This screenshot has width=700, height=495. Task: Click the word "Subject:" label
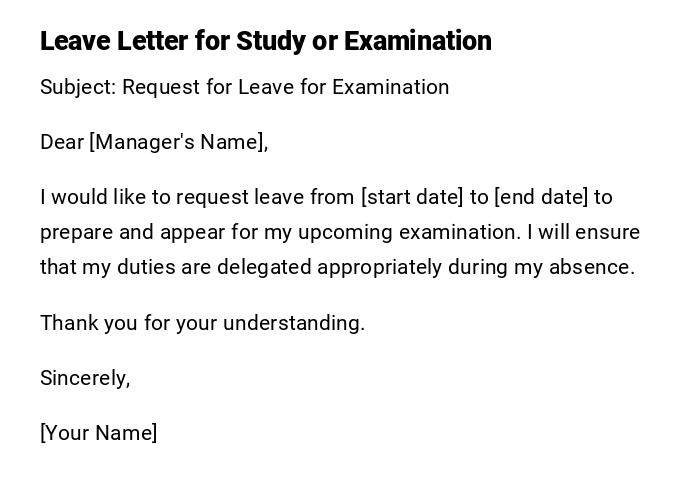pyautogui.click(x=78, y=87)
